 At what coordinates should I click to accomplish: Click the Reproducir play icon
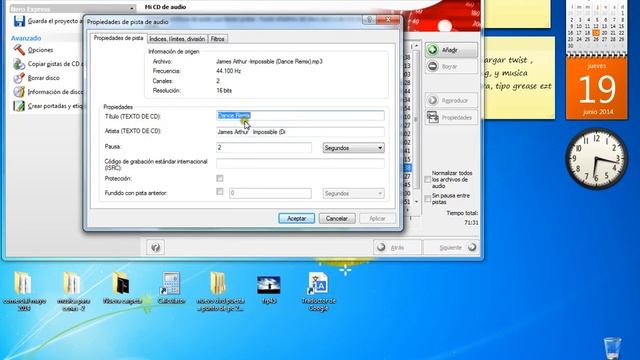433,100
